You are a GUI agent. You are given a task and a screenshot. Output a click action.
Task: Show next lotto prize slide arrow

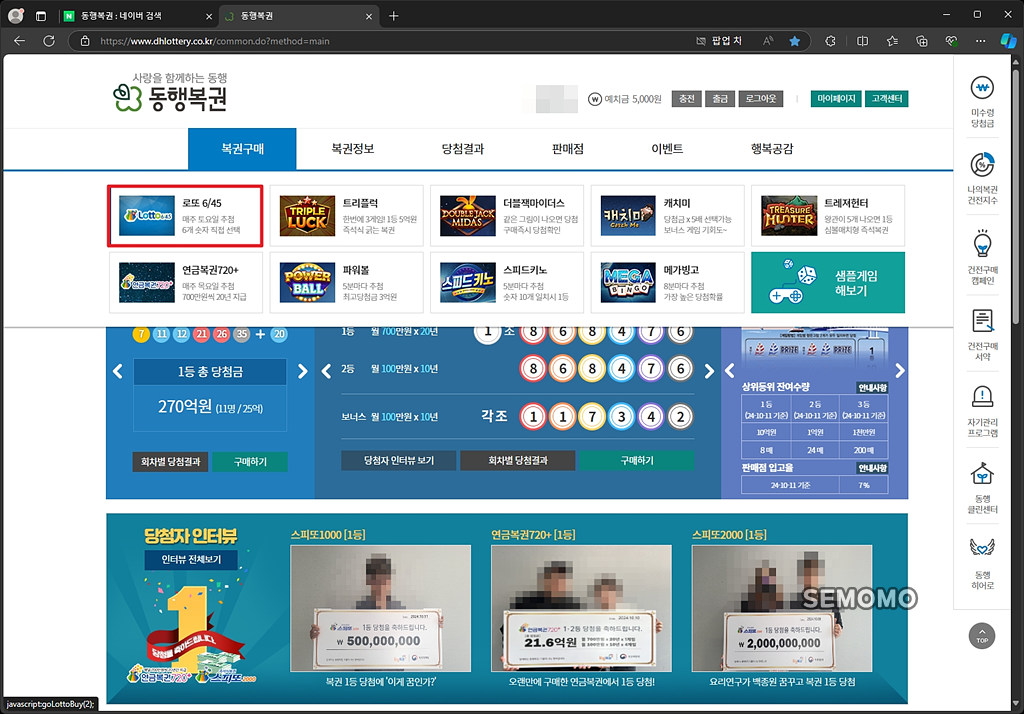pos(302,372)
